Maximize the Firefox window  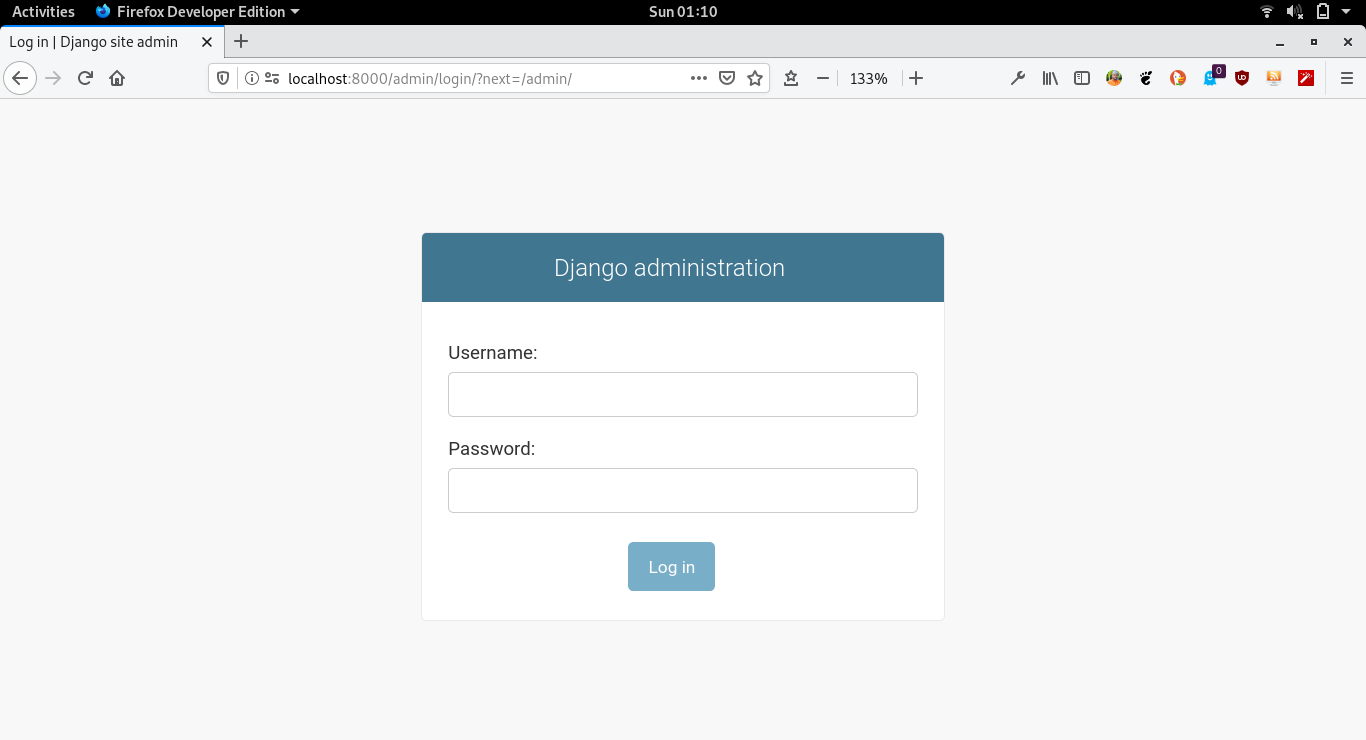[1314, 42]
